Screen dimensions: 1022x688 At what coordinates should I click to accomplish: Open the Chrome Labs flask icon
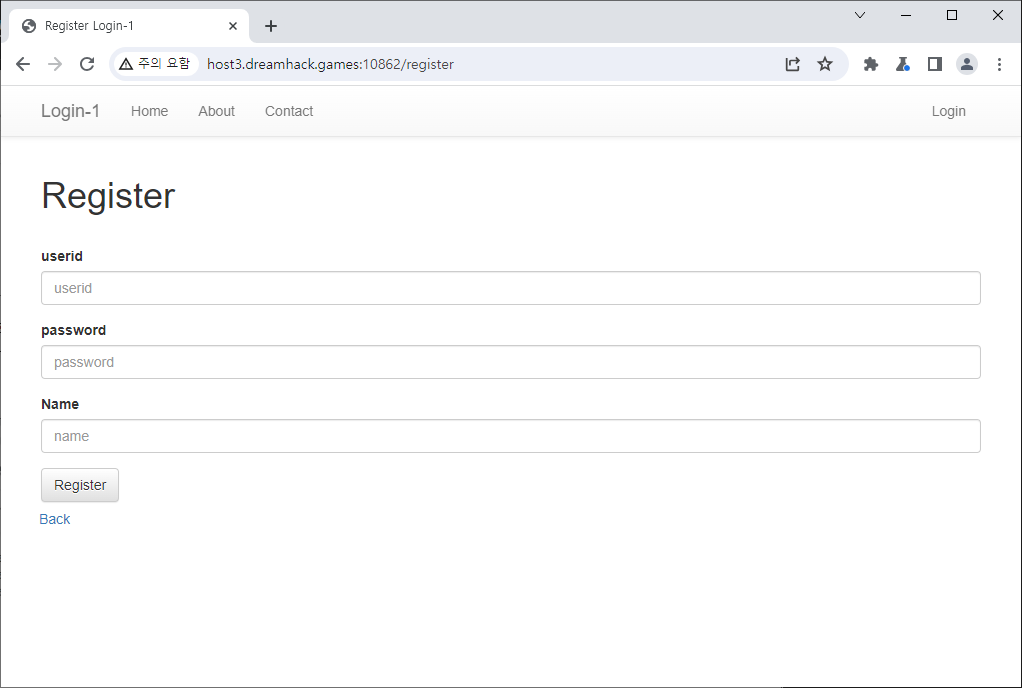903,64
